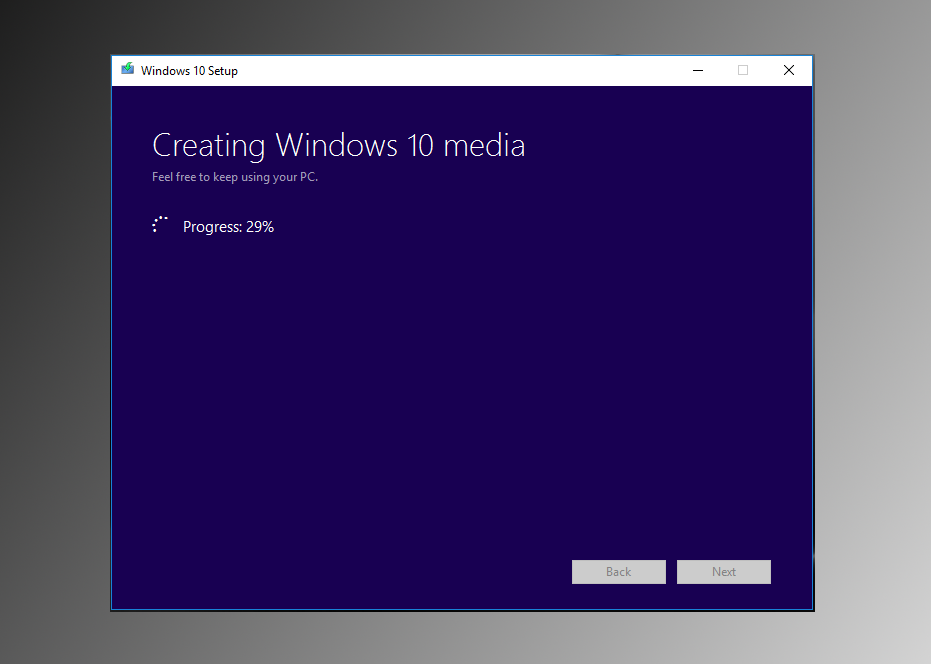Click the "Creating Windows 10 media" heading
Viewport: 931px width, 664px height.
click(338, 146)
